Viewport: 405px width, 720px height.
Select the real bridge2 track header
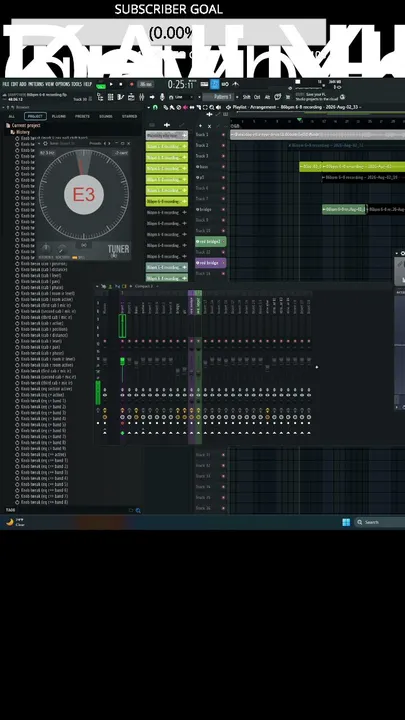coord(211,242)
